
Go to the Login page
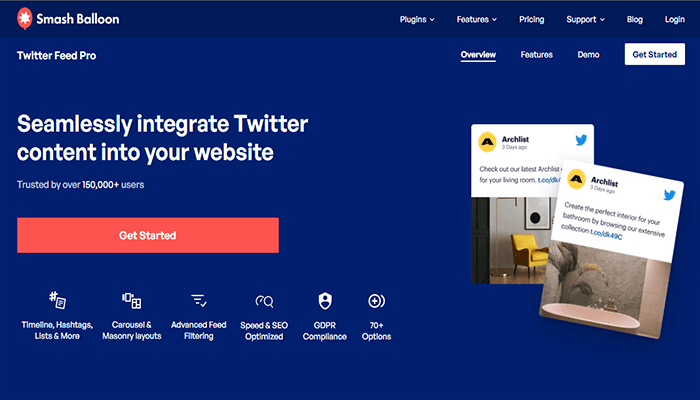pos(675,19)
